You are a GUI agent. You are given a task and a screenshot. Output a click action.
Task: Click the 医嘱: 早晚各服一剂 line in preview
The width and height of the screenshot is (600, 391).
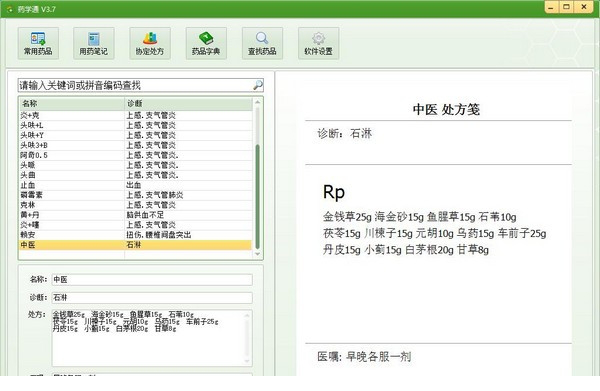click(x=364, y=357)
